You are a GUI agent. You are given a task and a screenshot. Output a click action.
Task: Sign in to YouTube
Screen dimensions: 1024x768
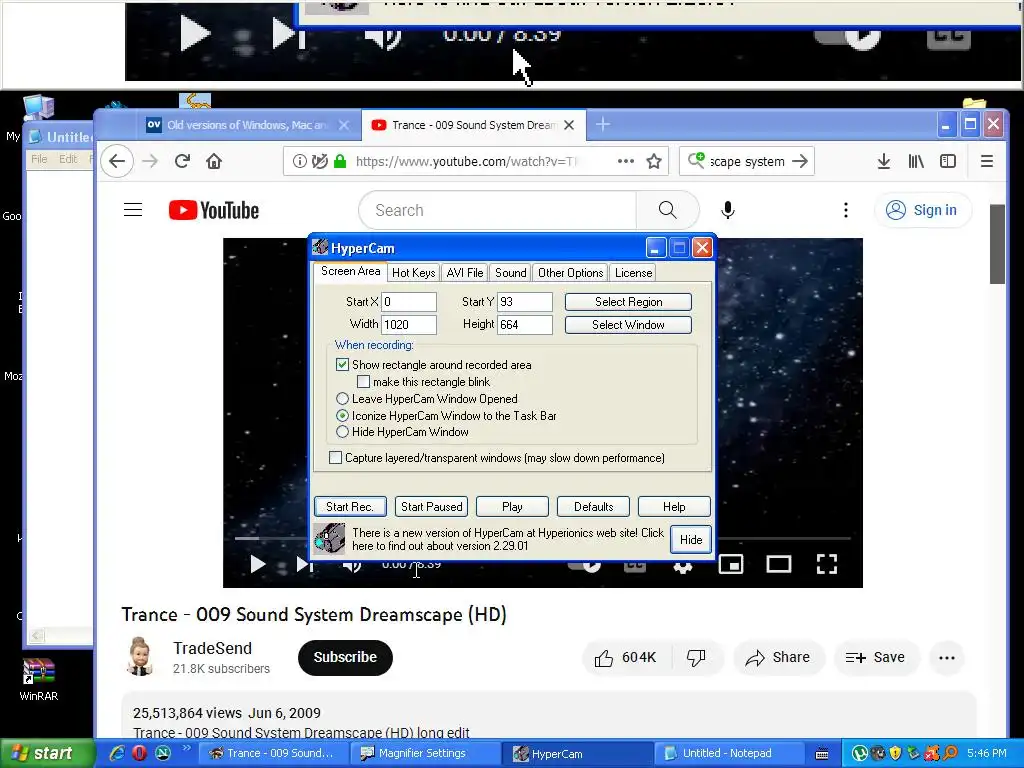pos(922,210)
